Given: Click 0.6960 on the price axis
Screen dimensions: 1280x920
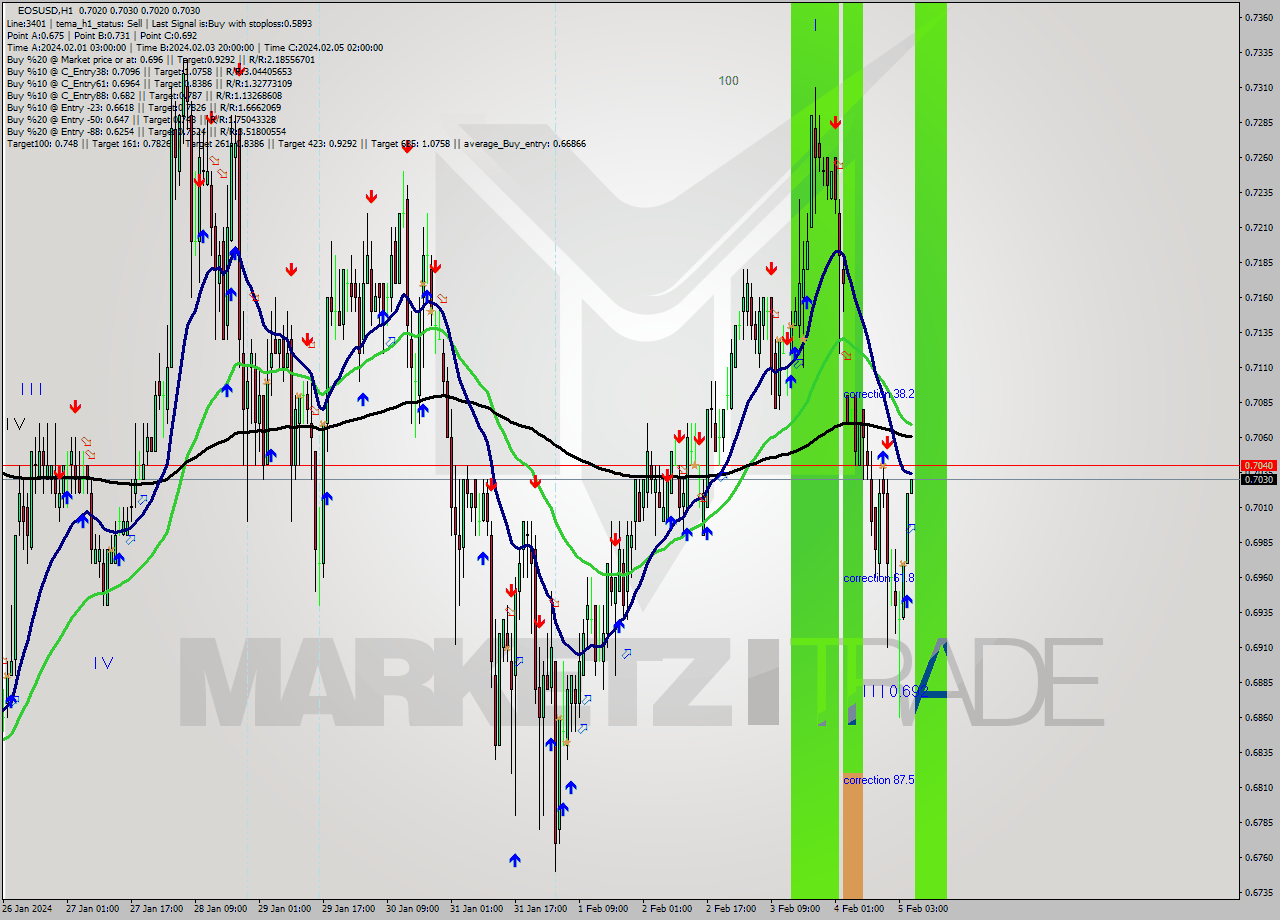Looking at the screenshot, I should pyautogui.click(x=1257, y=577).
